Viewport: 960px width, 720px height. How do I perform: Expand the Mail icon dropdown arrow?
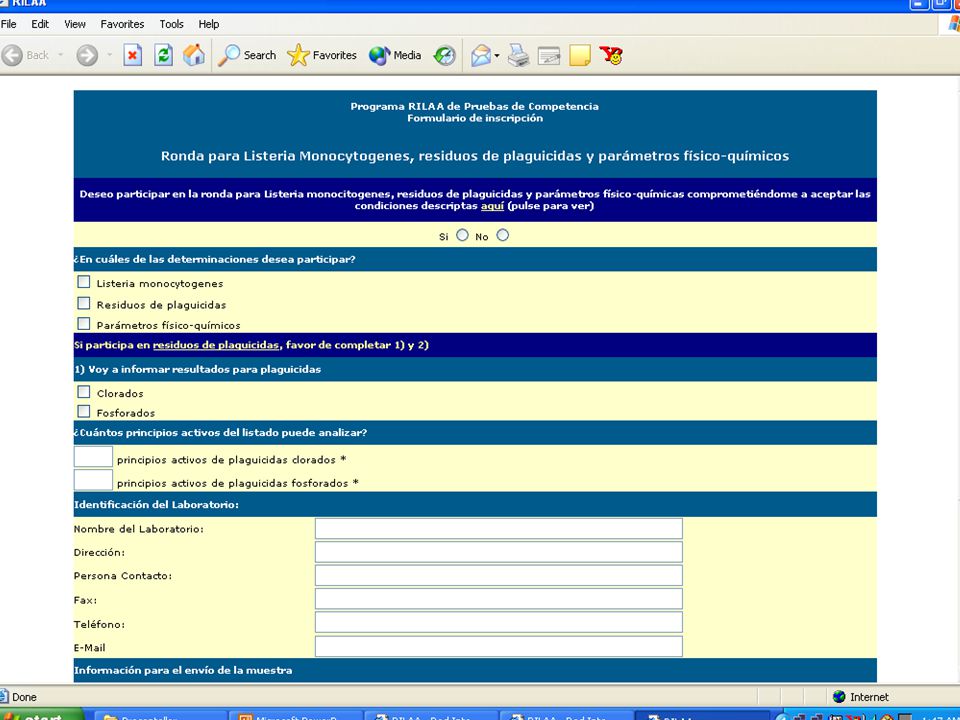pyautogui.click(x=497, y=56)
